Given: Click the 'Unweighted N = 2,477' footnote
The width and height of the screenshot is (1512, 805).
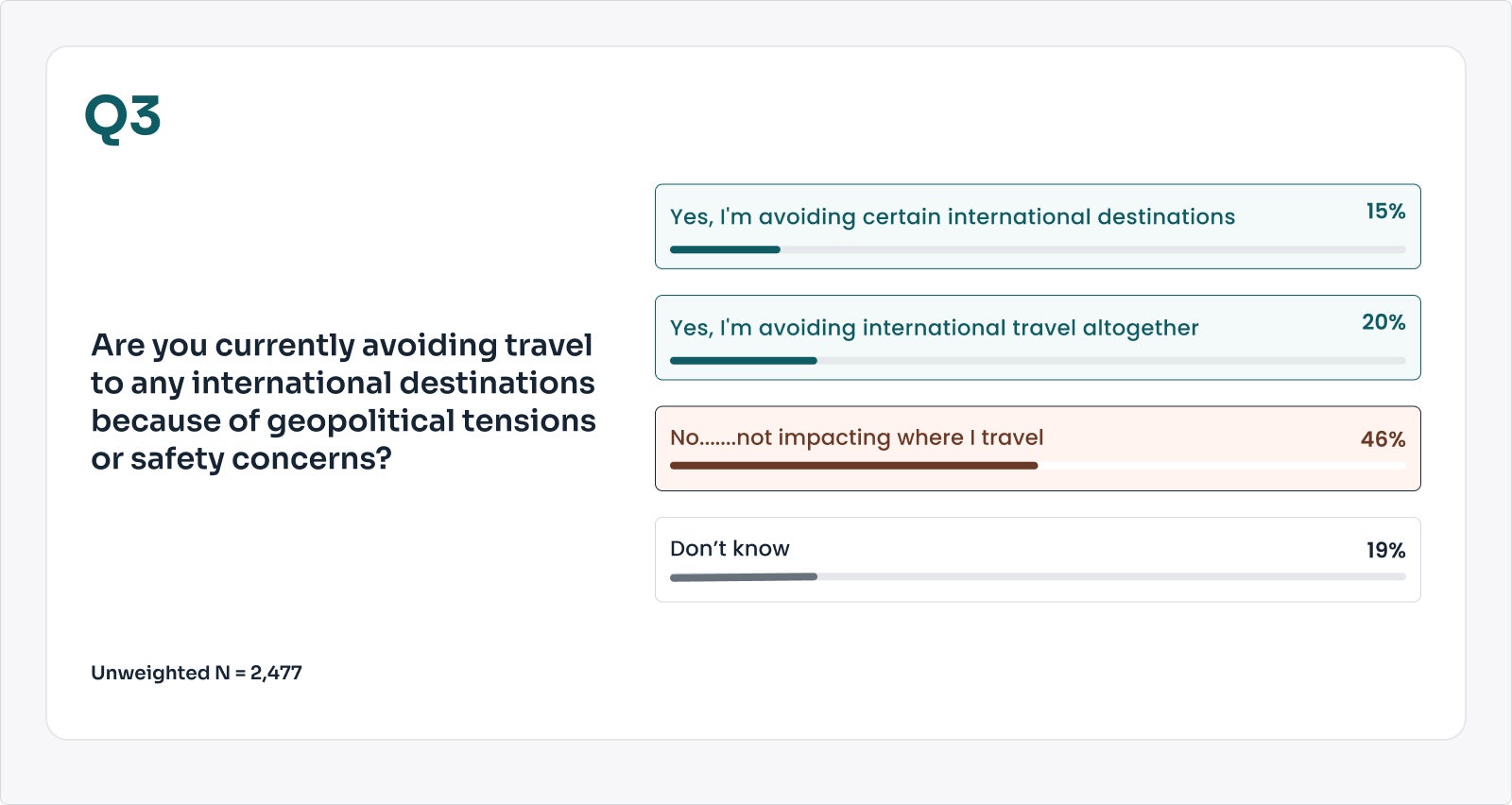Looking at the screenshot, I should [x=197, y=673].
